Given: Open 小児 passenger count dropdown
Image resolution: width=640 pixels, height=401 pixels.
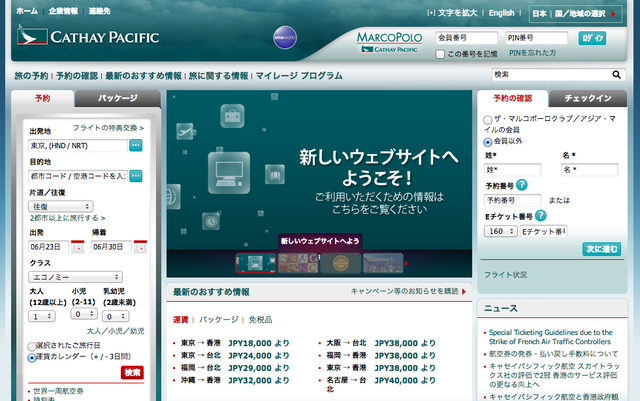Looking at the screenshot, I should (x=84, y=314).
